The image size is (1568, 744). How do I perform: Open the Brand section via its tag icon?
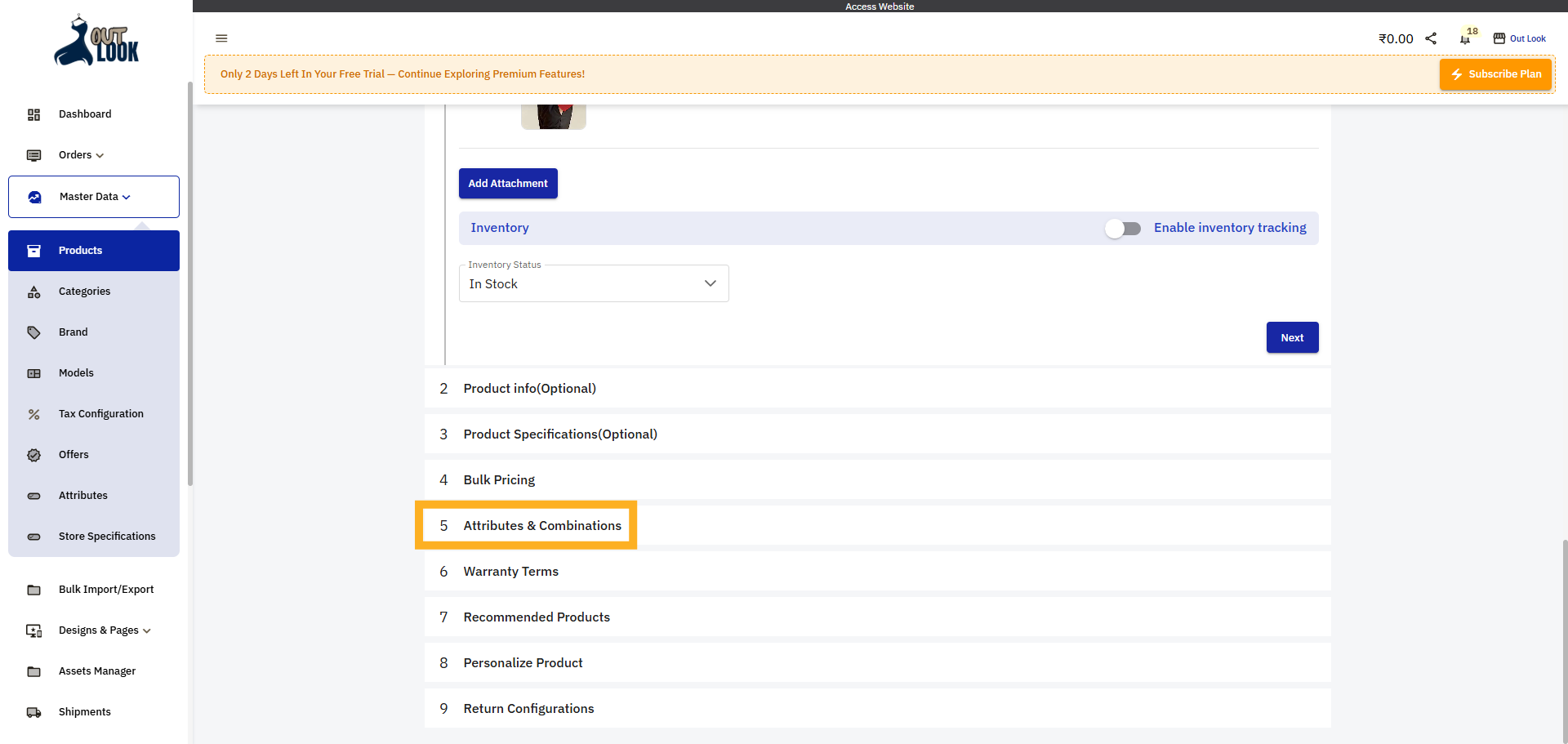click(x=33, y=332)
